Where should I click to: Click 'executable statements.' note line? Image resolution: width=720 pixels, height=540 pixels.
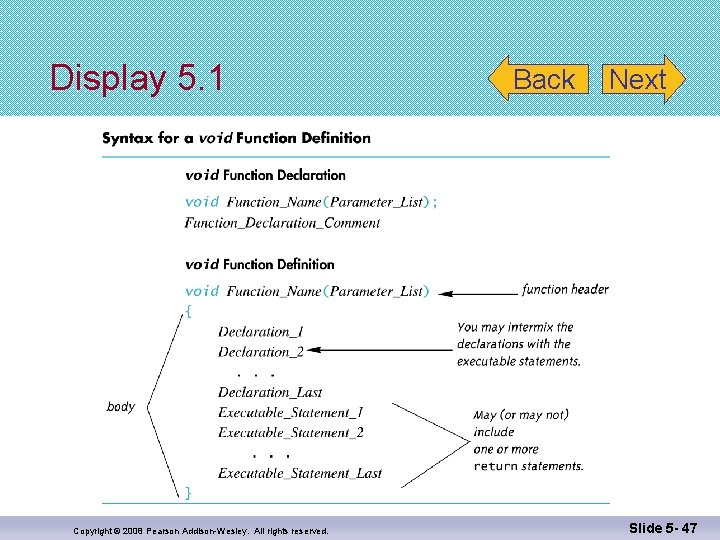pos(519,362)
